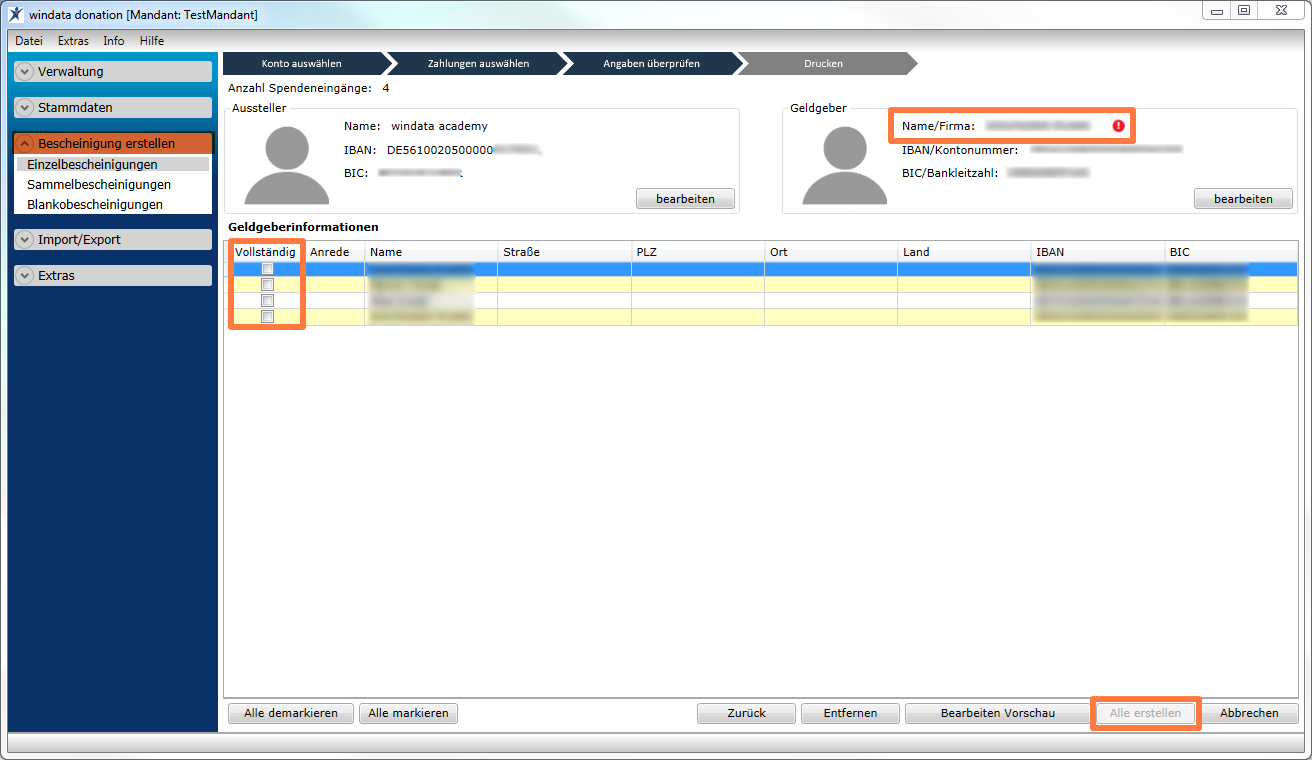
Task: Tick the Vollständig checkbox in the fourth row
Action: [267, 317]
